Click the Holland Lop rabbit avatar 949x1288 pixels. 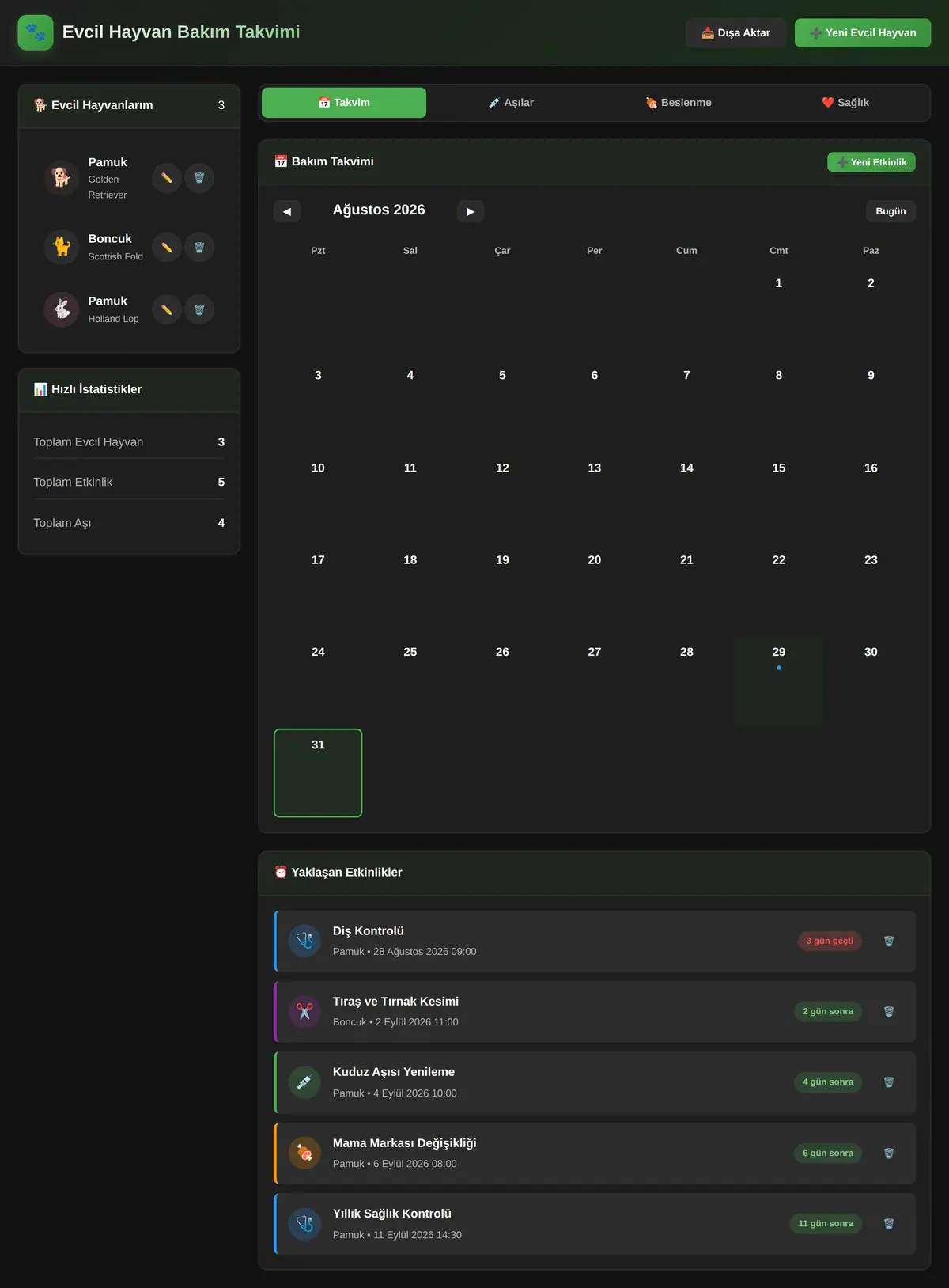(62, 309)
